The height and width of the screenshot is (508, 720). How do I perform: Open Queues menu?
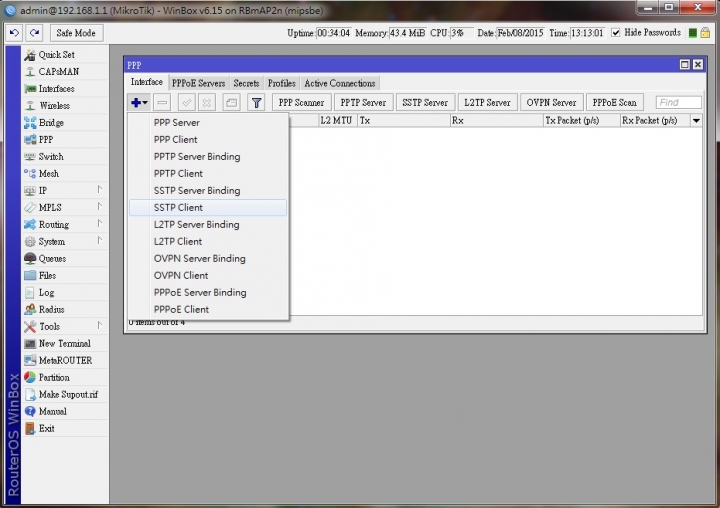64,259
